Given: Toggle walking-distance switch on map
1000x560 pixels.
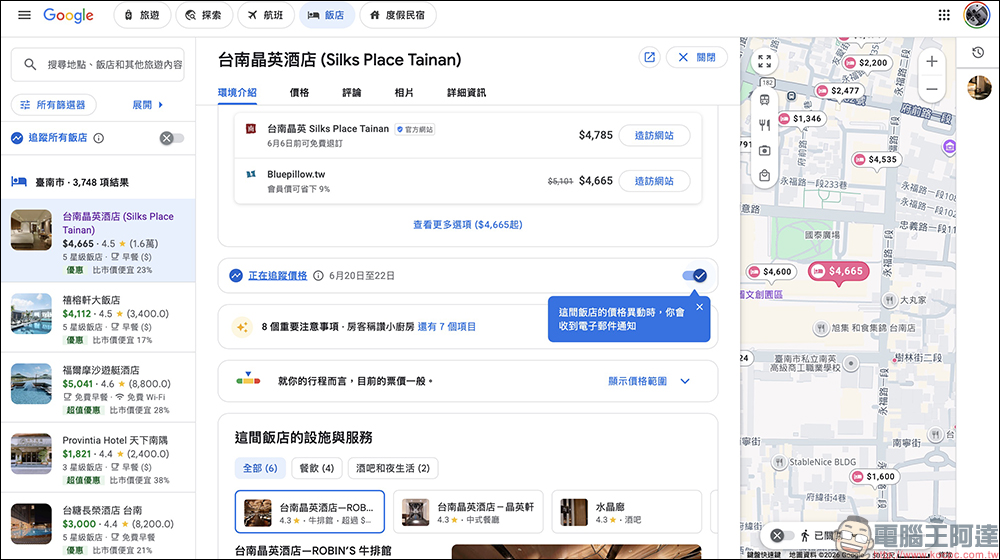Looking at the screenshot, I should click(x=782, y=536).
